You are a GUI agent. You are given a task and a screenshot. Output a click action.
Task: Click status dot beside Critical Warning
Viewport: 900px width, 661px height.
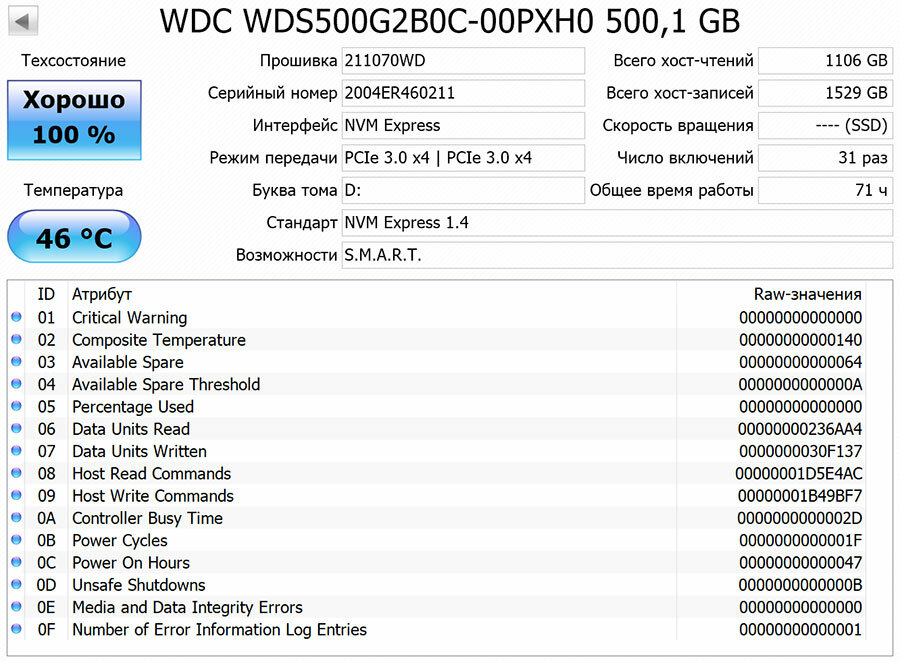point(16,318)
